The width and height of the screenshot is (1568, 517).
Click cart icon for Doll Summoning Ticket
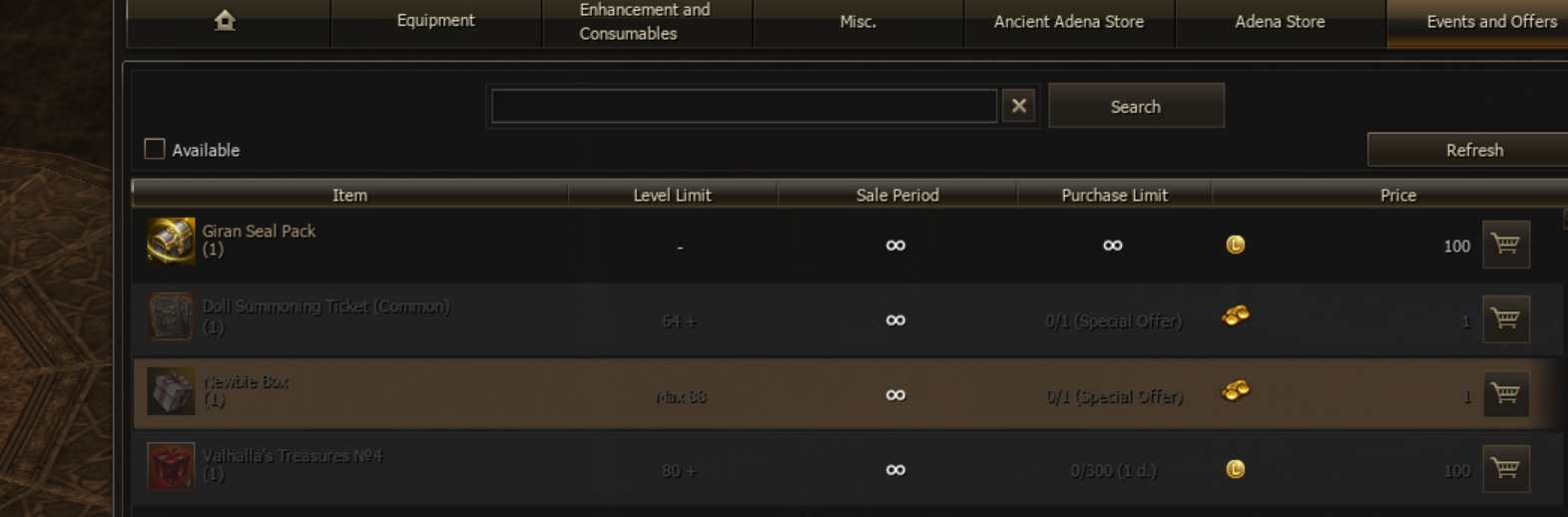click(1505, 319)
